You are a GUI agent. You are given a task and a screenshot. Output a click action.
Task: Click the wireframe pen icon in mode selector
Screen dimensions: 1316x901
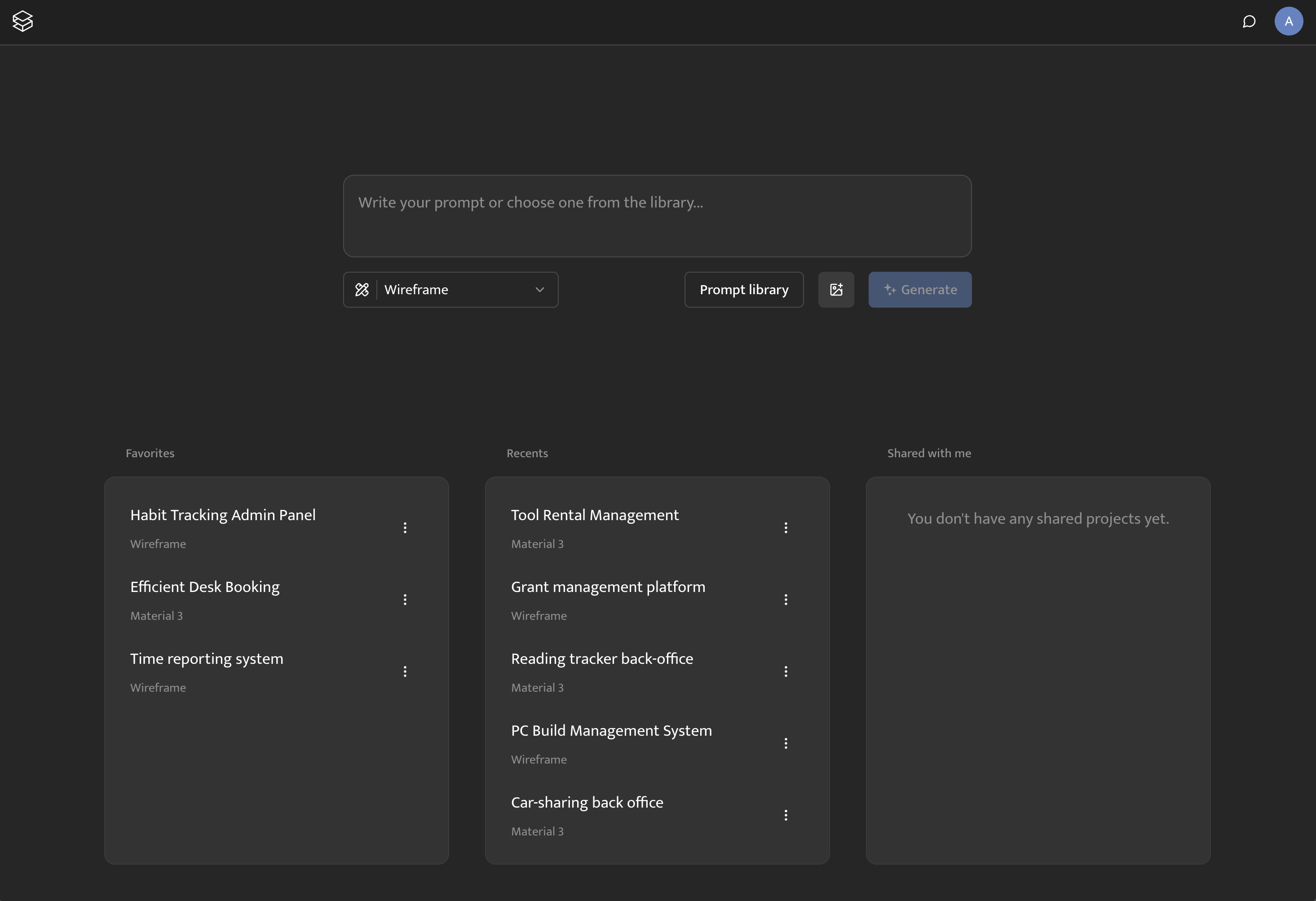coord(362,289)
